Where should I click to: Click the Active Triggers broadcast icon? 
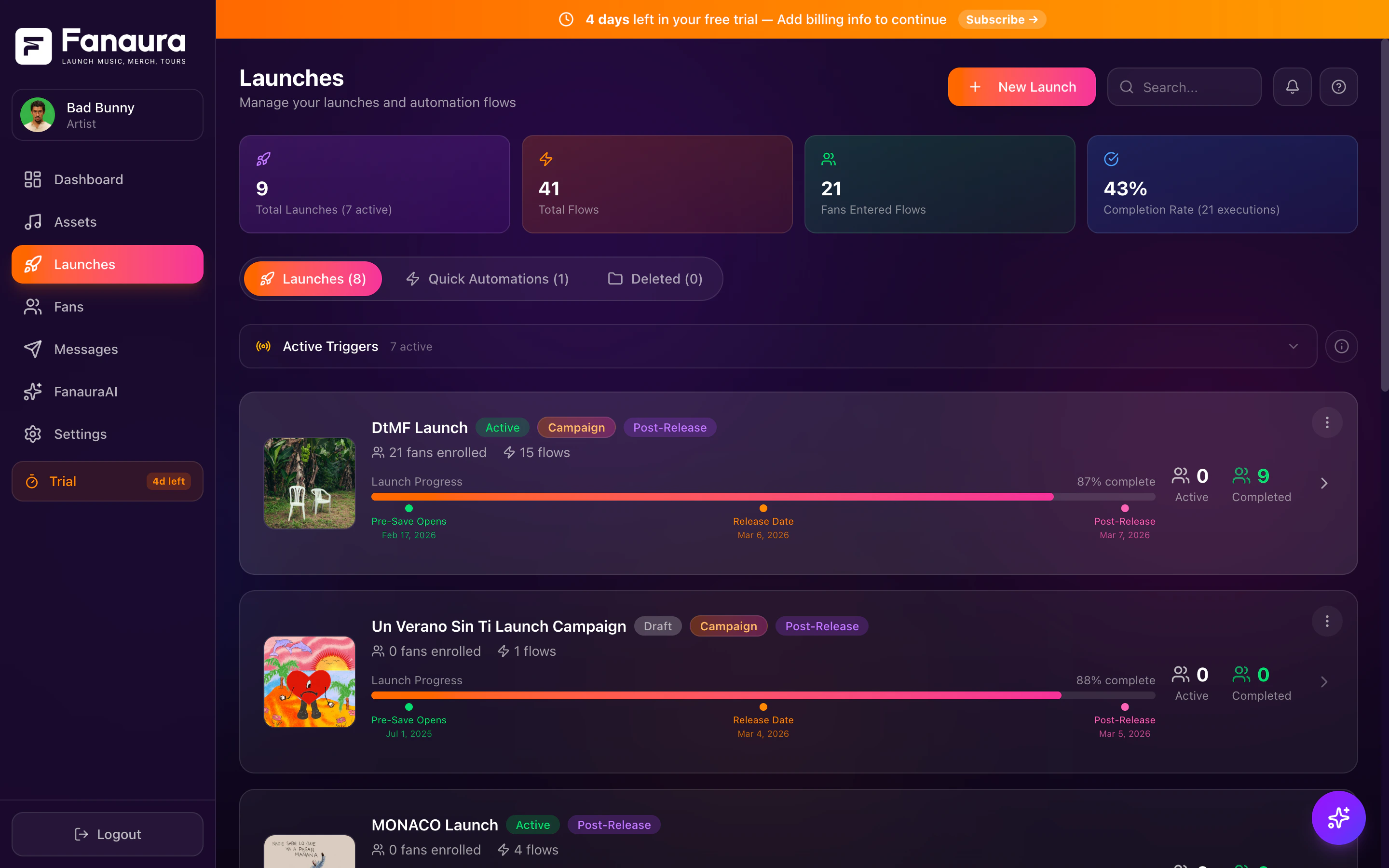(x=263, y=346)
